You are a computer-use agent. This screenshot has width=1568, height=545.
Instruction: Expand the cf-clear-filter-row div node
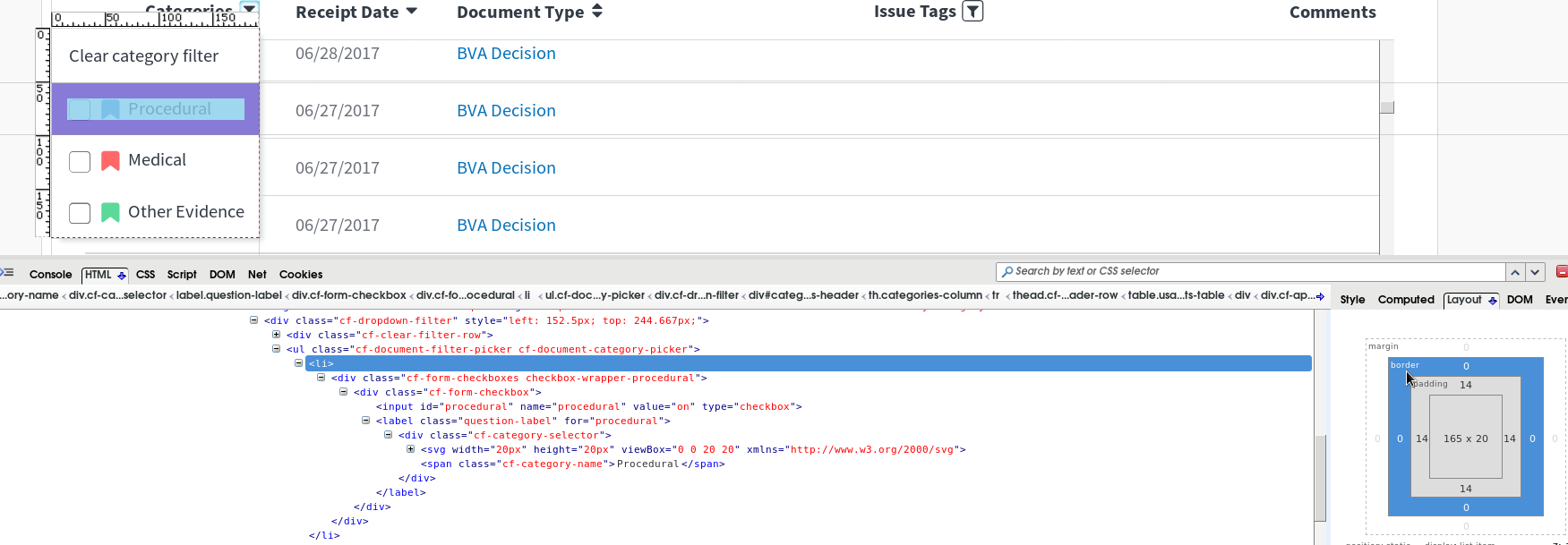click(277, 335)
